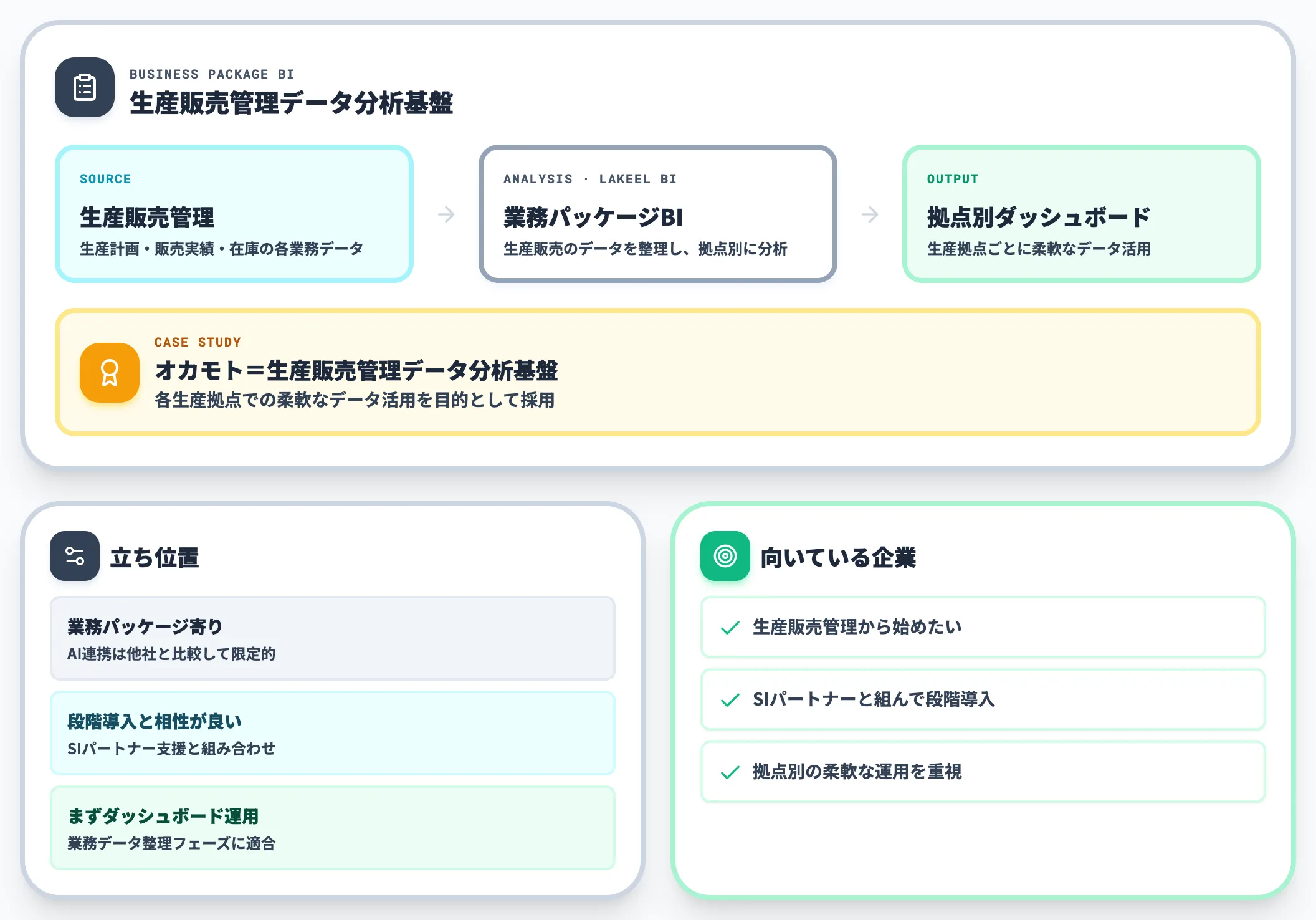Click the オカモト=生産販売管理データ分析基盤 title
The image size is (1316, 920).
(356, 371)
